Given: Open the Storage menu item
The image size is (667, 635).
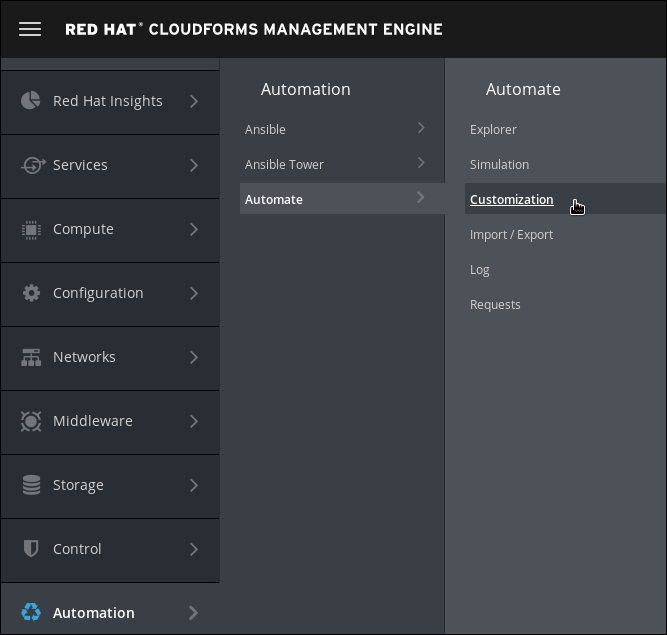Looking at the screenshot, I should pyautogui.click(x=110, y=487).
